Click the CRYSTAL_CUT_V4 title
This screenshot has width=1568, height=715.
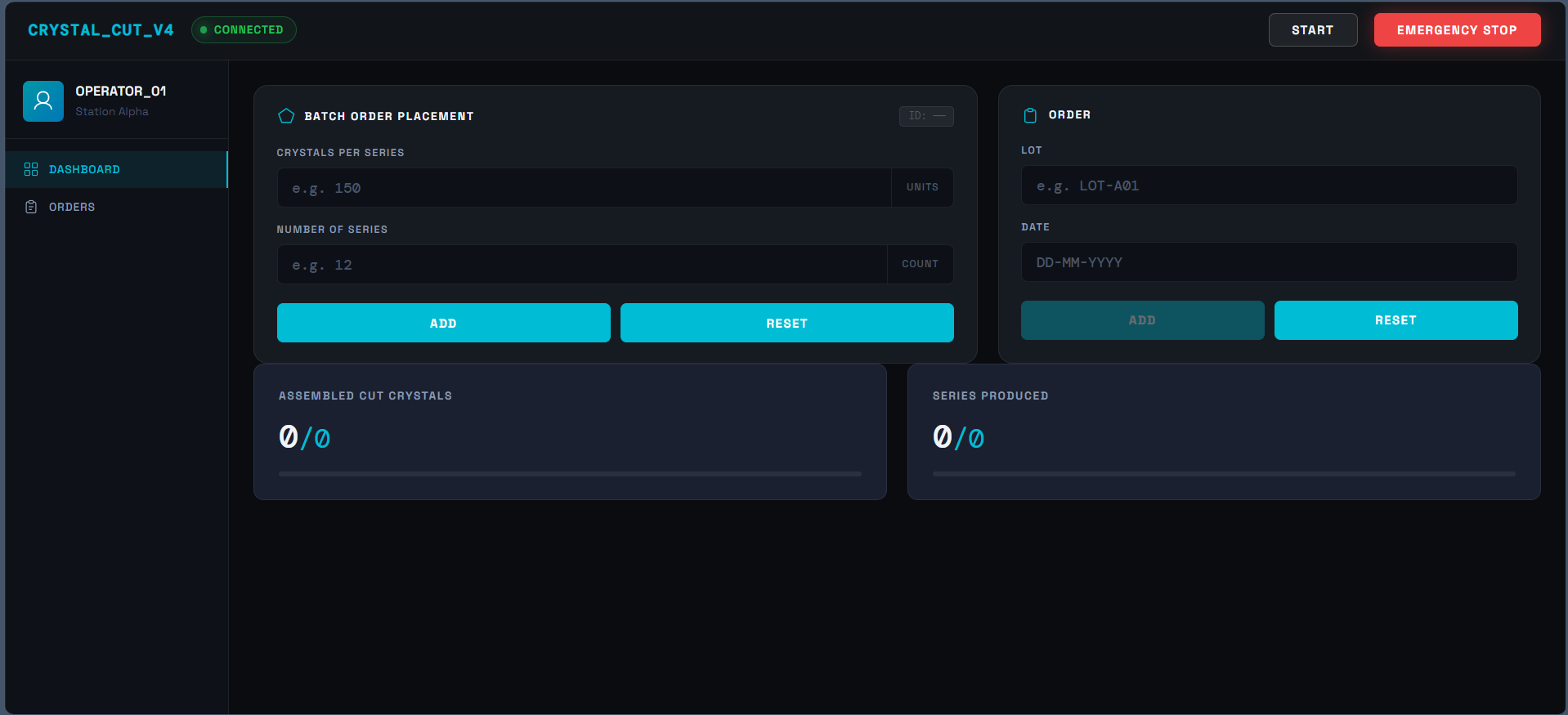tap(101, 30)
